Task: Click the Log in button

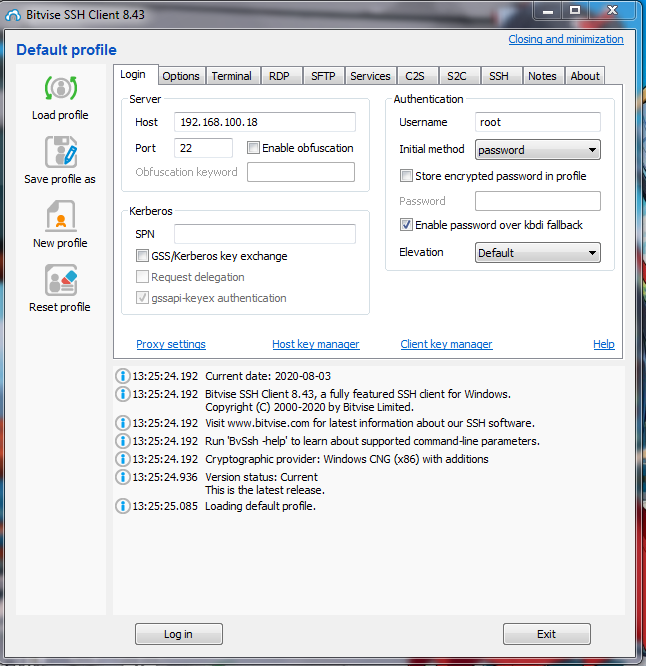Action: coord(179,634)
